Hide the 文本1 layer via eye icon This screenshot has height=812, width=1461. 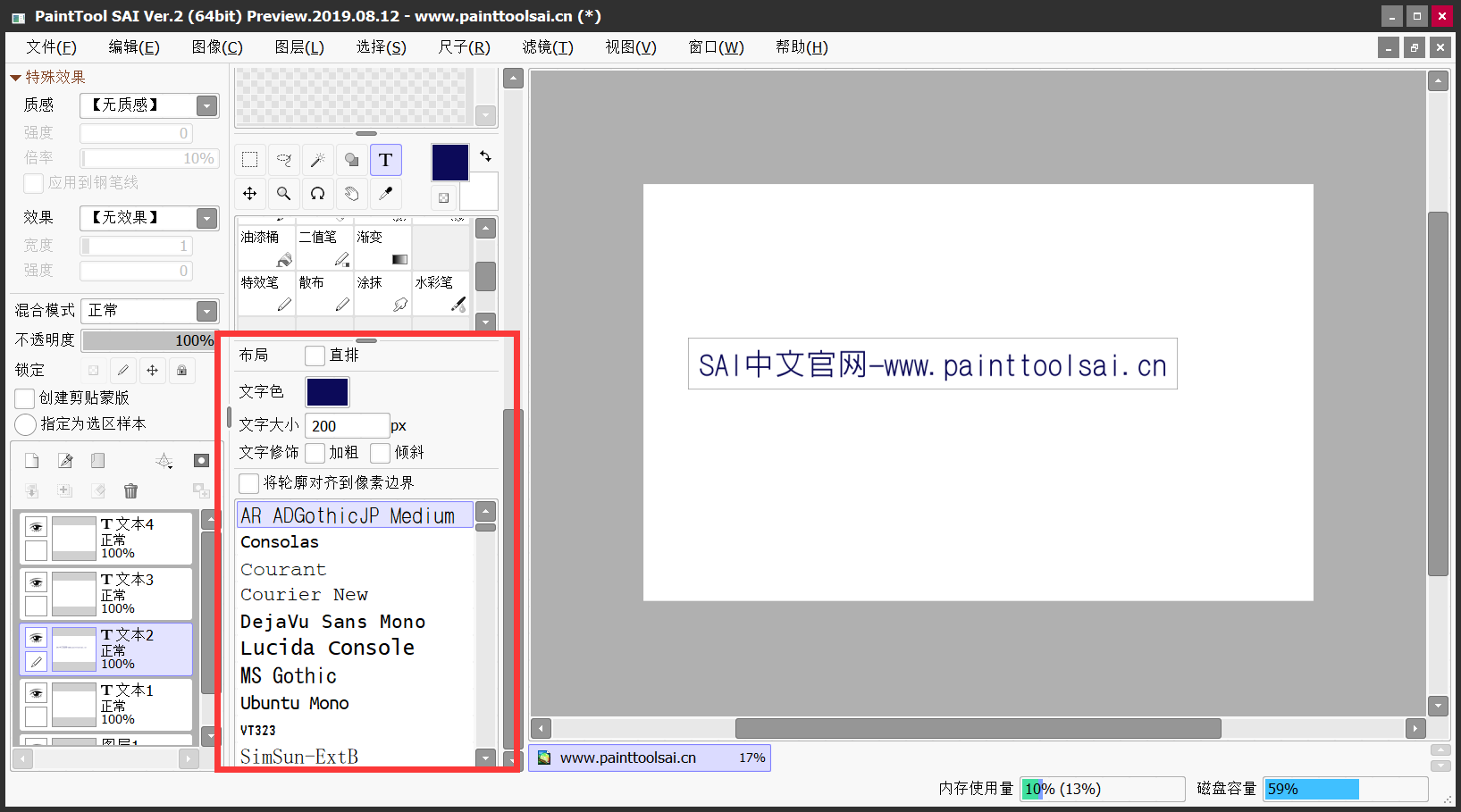click(x=36, y=693)
